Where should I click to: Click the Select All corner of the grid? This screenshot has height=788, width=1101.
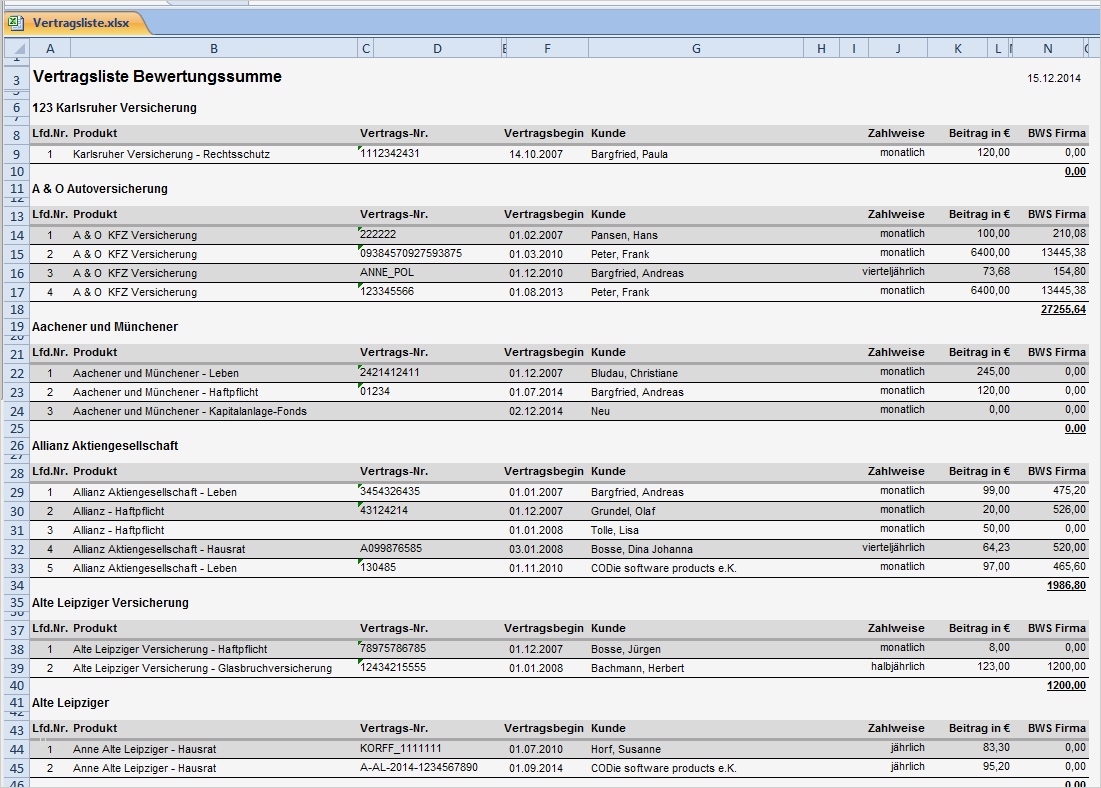[x=18, y=48]
